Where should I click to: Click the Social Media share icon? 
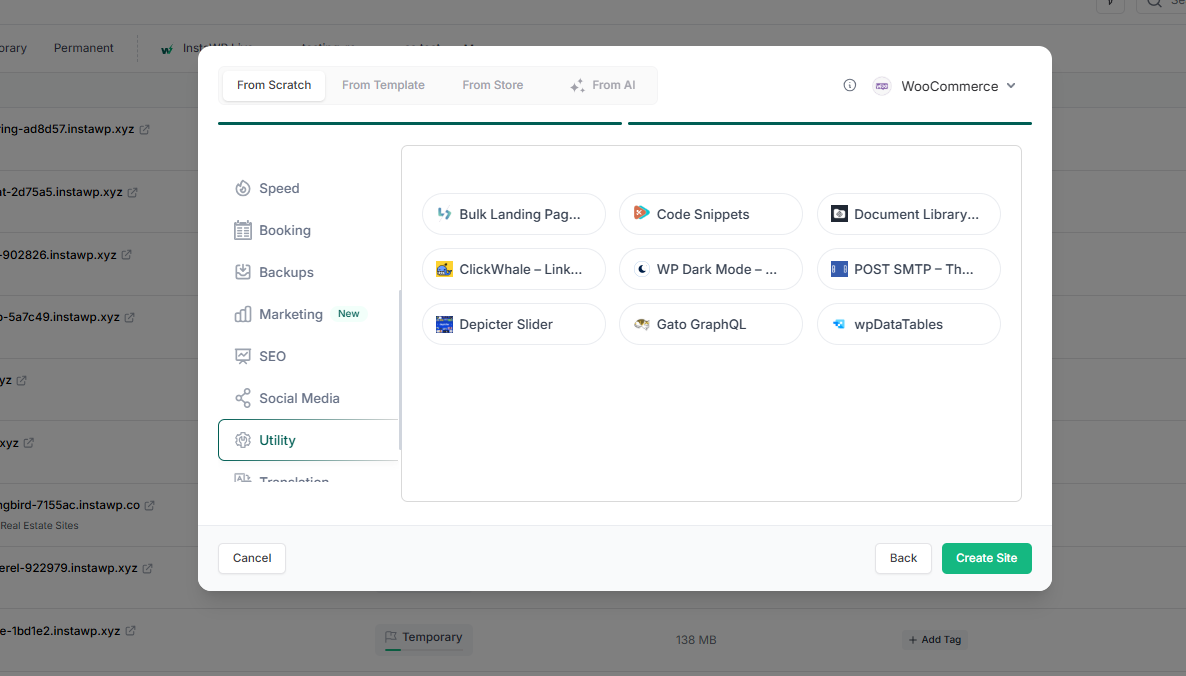click(243, 398)
